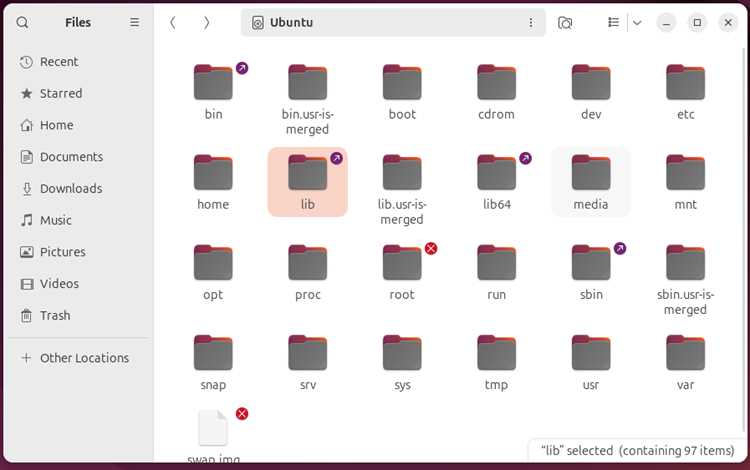Open Music in the sidebar
The image size is (750, 470).
(x=79, y=220)
